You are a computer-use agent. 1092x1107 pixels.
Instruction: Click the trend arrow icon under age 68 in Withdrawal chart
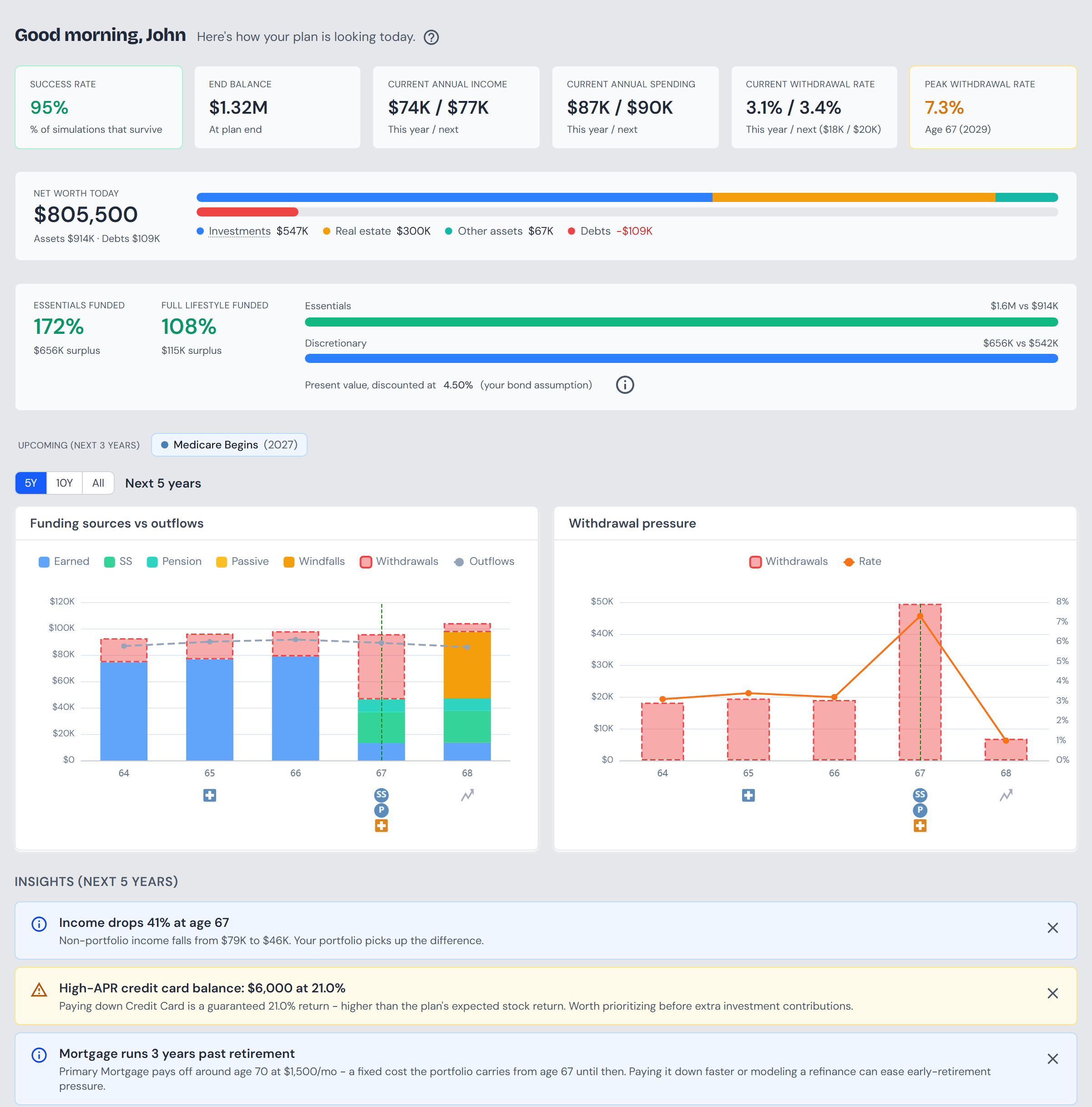tap(1006, 795)
